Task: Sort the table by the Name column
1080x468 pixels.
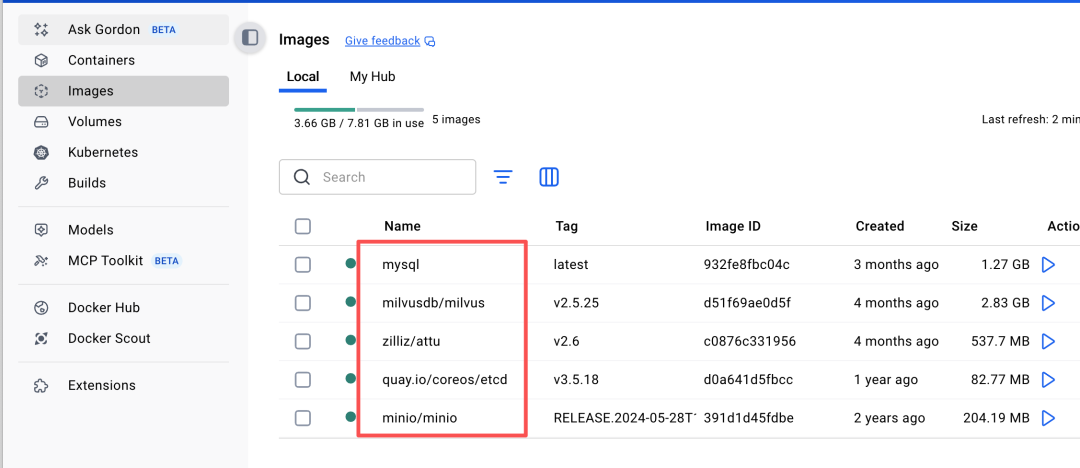Action: pos(402,226)
